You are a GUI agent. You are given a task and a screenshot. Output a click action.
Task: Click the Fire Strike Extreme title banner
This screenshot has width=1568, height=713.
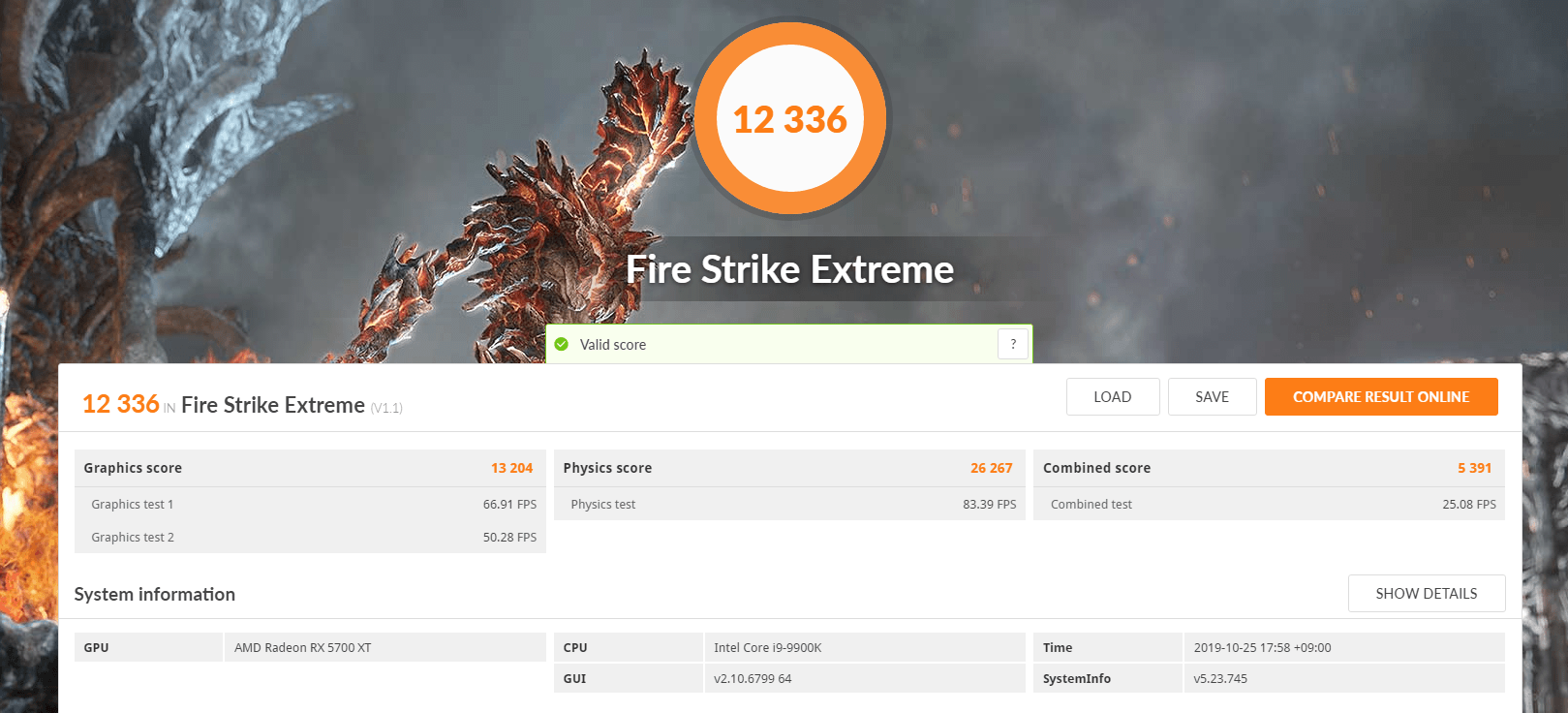point(790,269)
